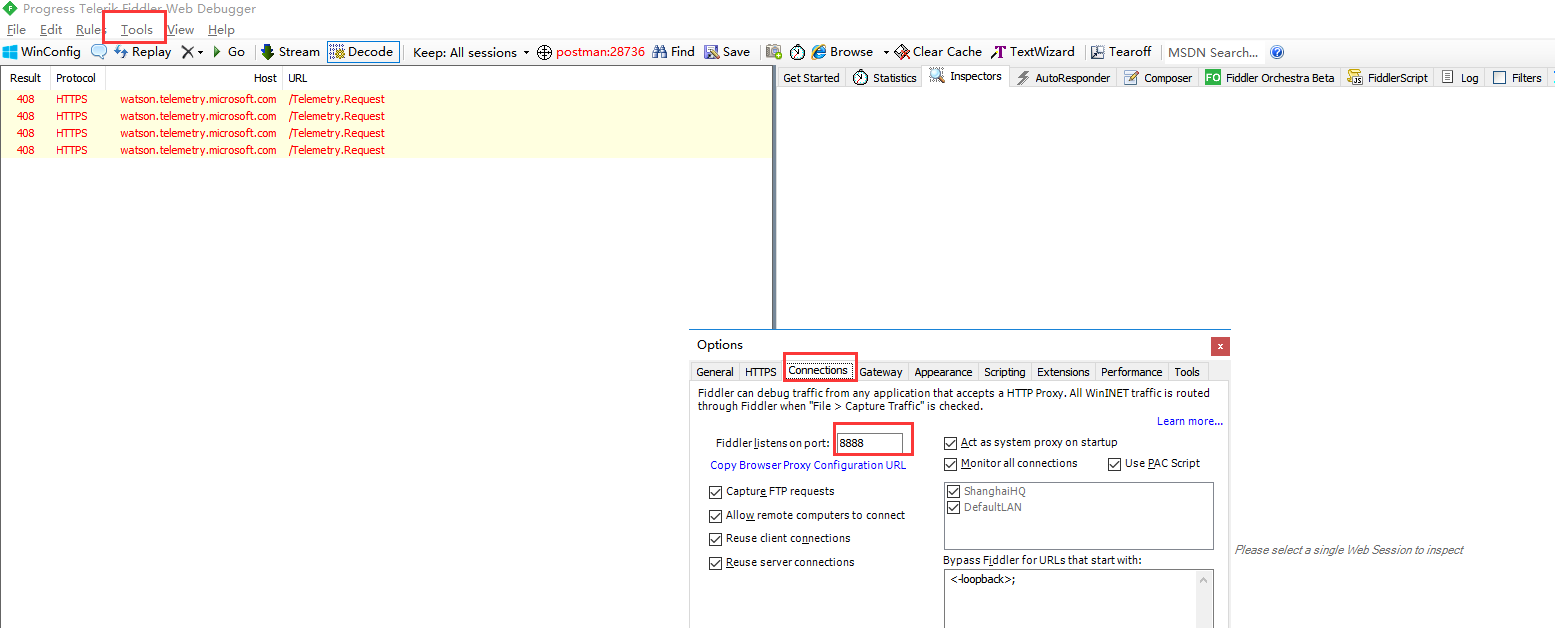Open the View menu
This screenshot has width=1555, height=628.
pyautogui.click(x=181, y=30)
